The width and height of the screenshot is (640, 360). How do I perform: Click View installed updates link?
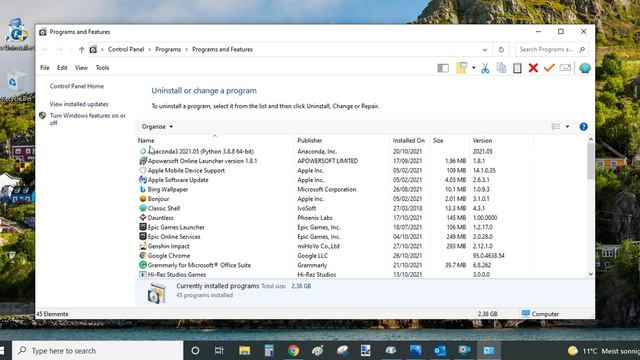click(79, 104)
